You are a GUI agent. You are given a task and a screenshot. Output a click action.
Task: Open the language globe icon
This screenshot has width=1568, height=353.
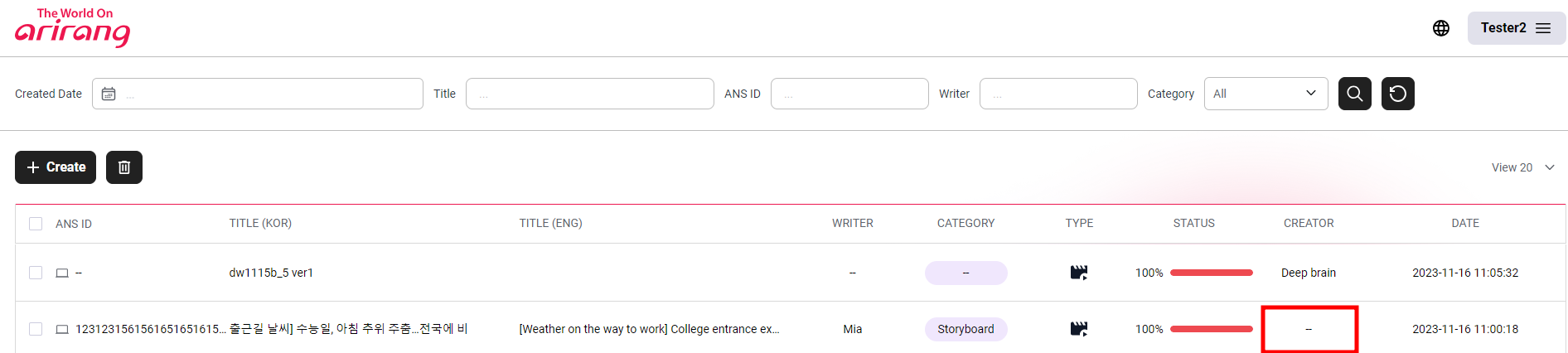pos(1441,28)
